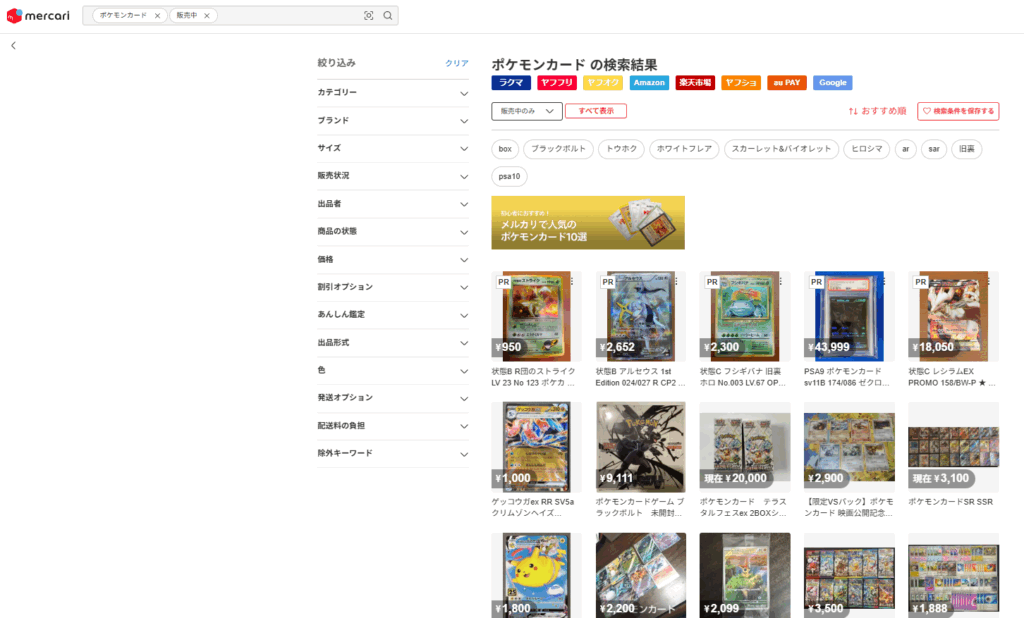Expand the 配送料の負担 filter
The image size is (1024, 618).
pos(393,426)
